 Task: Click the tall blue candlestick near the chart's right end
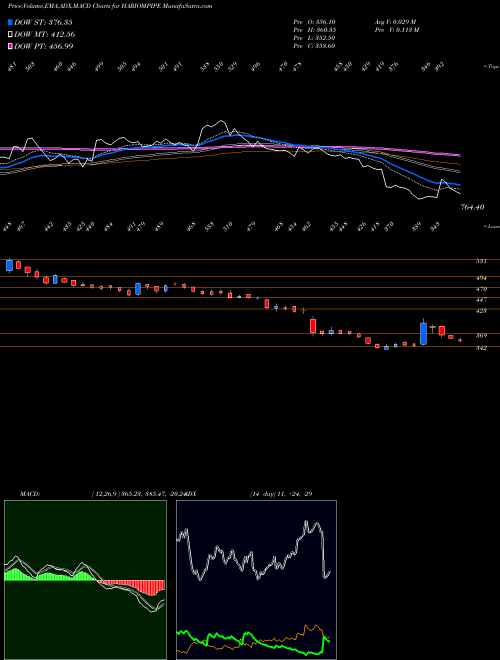point(423,333)
